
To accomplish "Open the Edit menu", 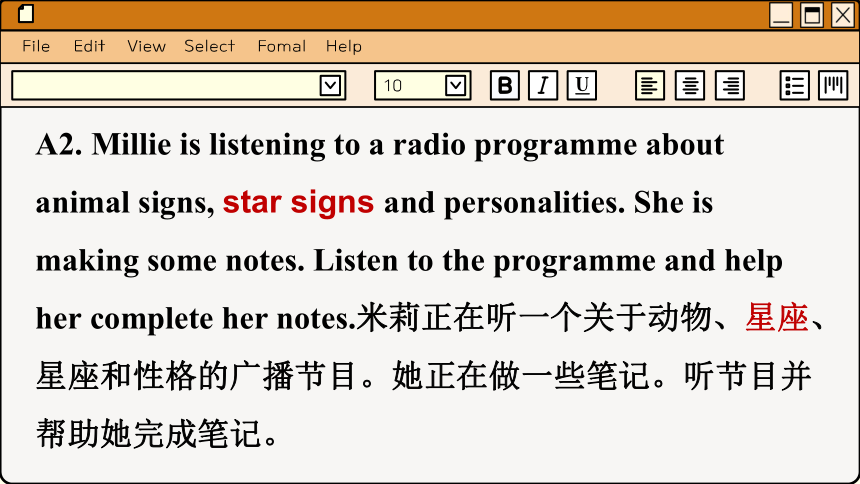I will click(89, 46).
